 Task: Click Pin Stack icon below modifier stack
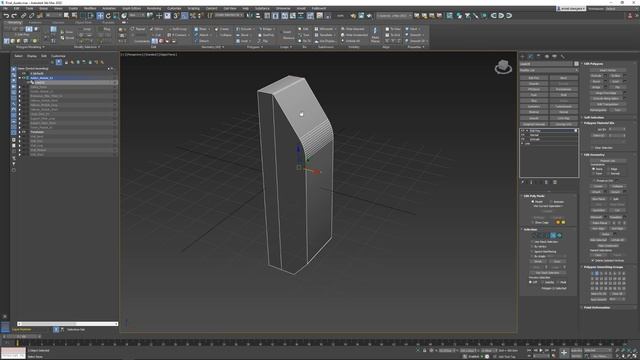click(523, 182)
